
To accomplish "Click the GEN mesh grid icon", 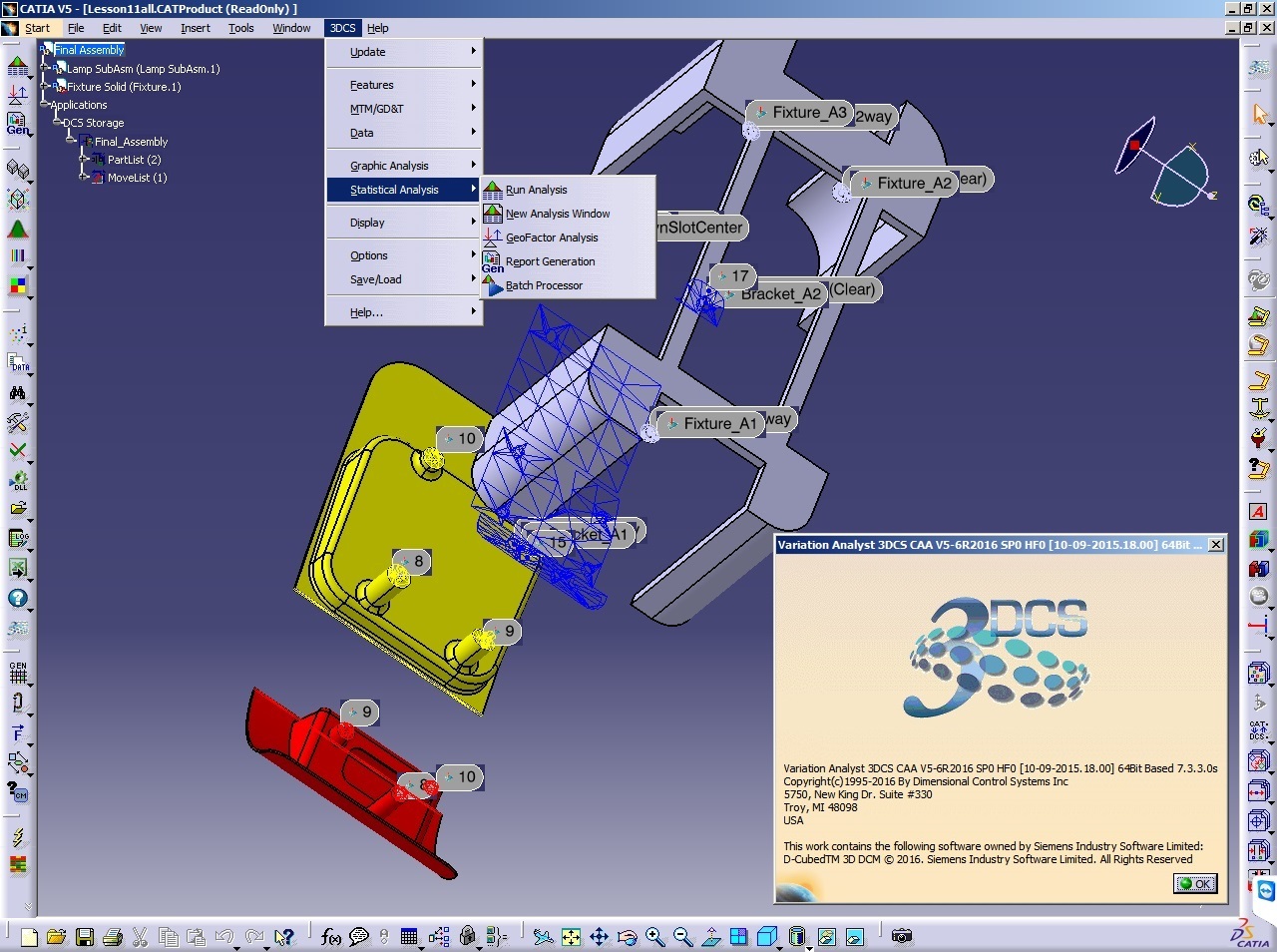I will coord(18,672).
